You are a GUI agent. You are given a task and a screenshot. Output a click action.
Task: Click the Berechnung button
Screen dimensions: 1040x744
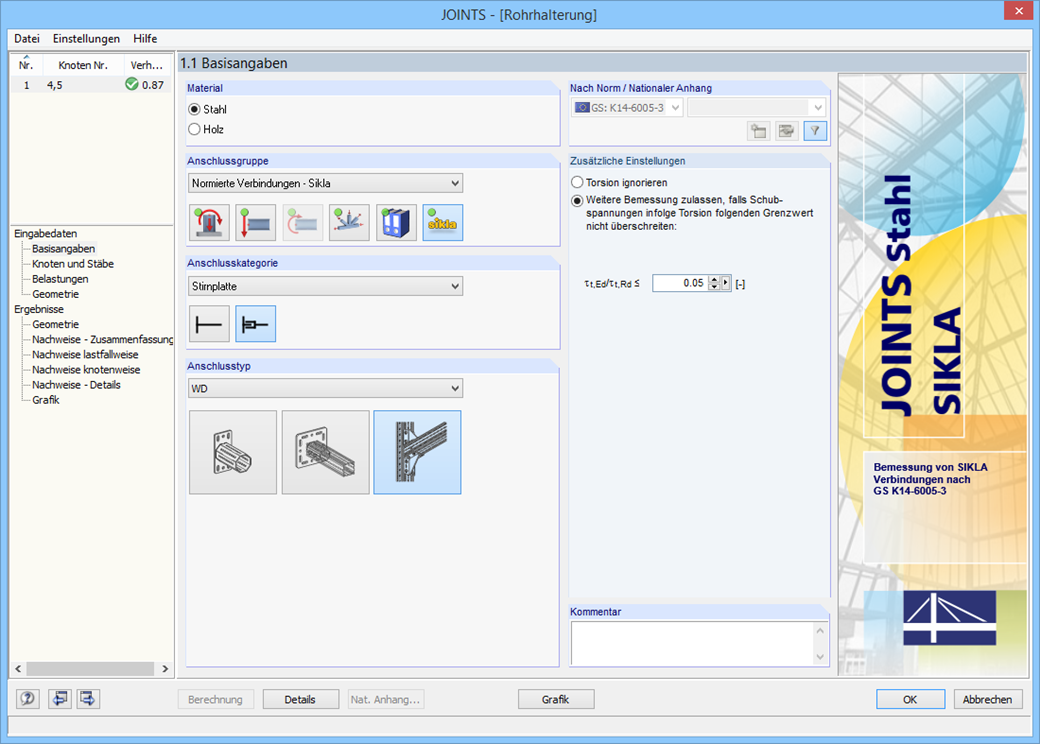(216, 699)
